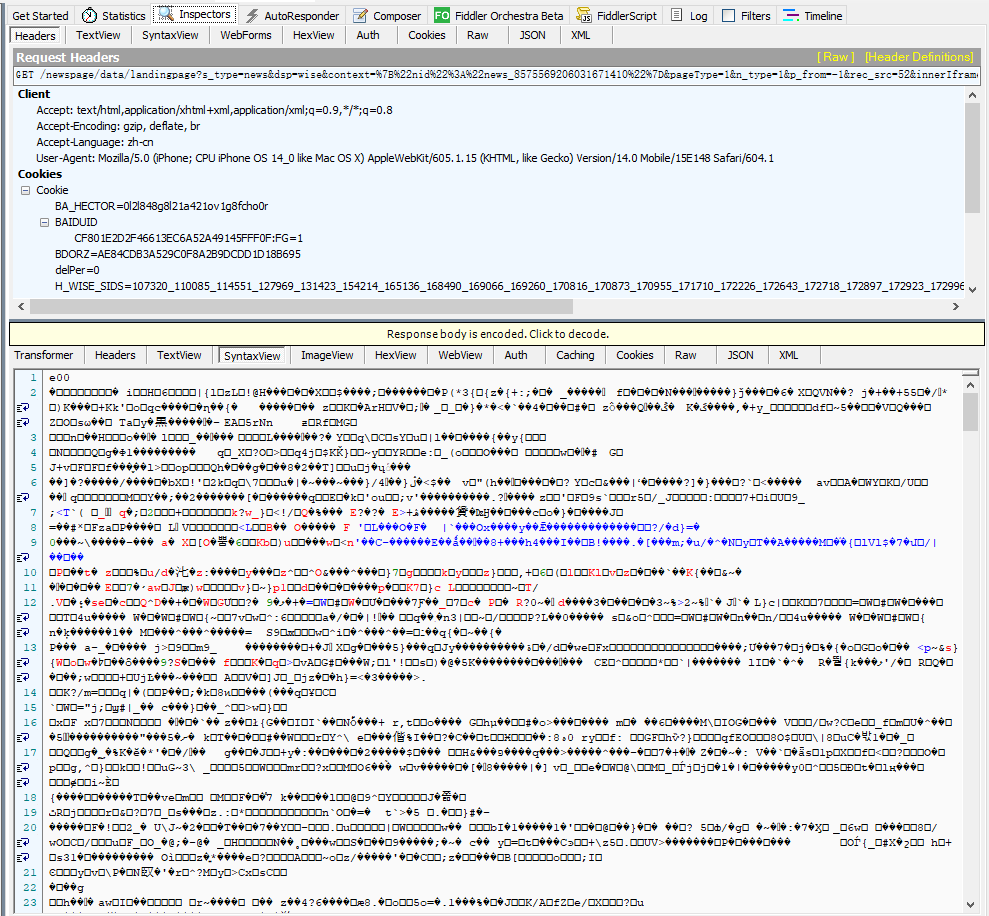Collapse the Cookie tree node
Screen dimensions: 989x916
tap(25, 190)
